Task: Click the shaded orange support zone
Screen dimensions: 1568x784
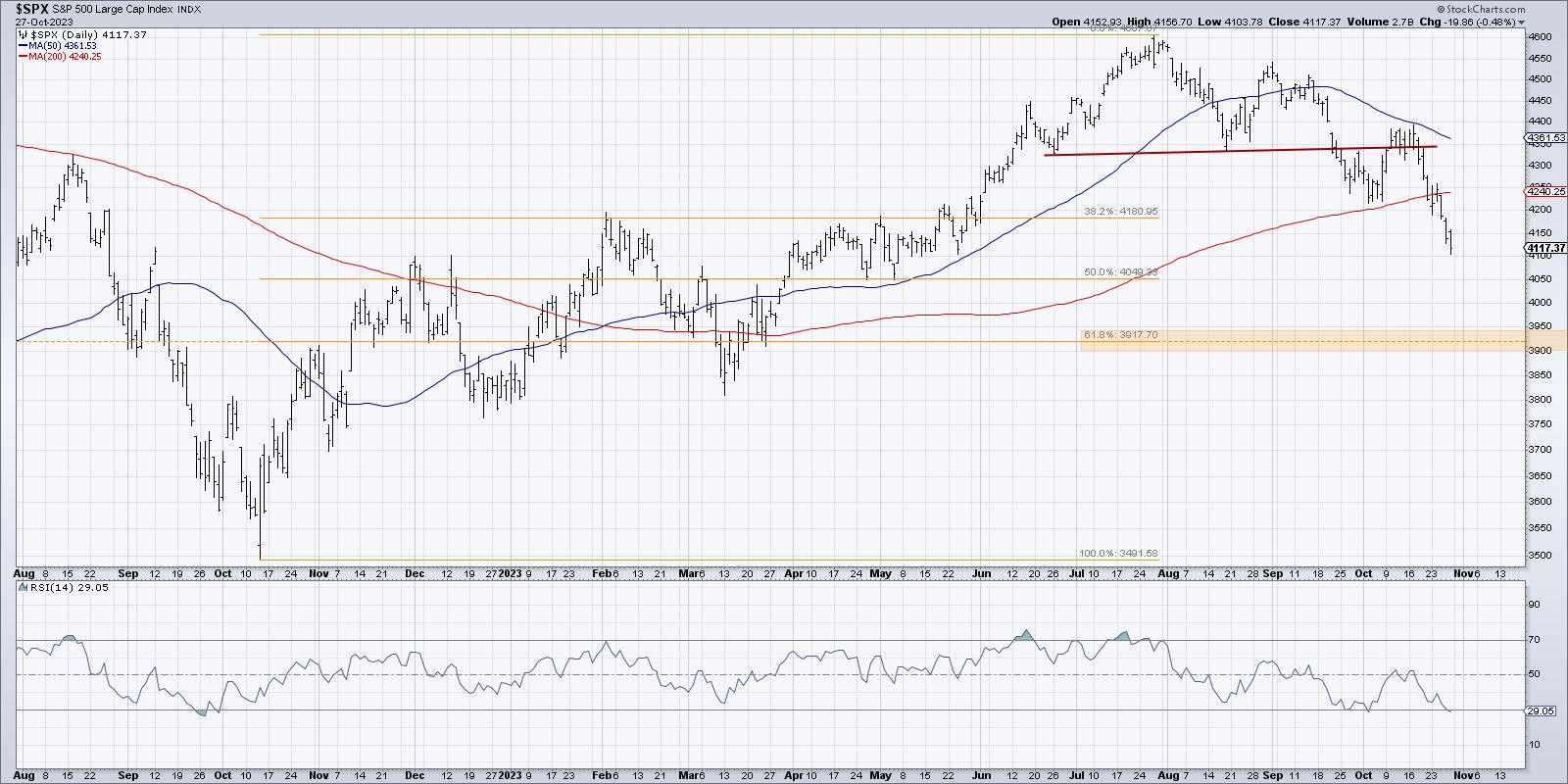Action: [x=1303, y=341]
